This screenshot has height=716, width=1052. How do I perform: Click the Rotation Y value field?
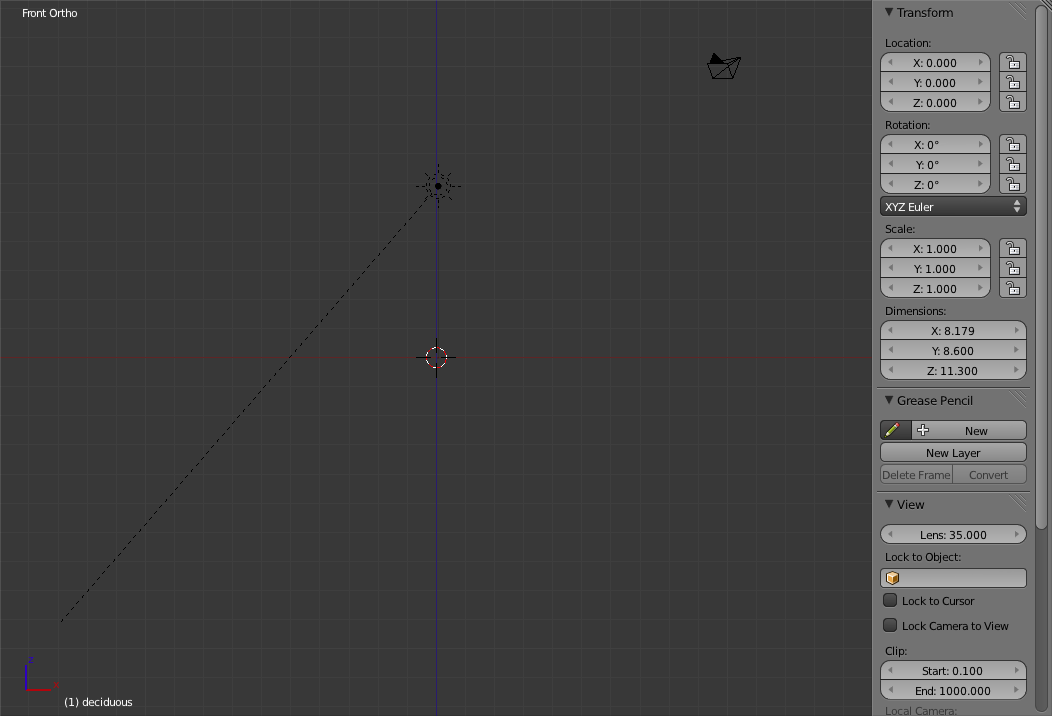pos(935,164)
